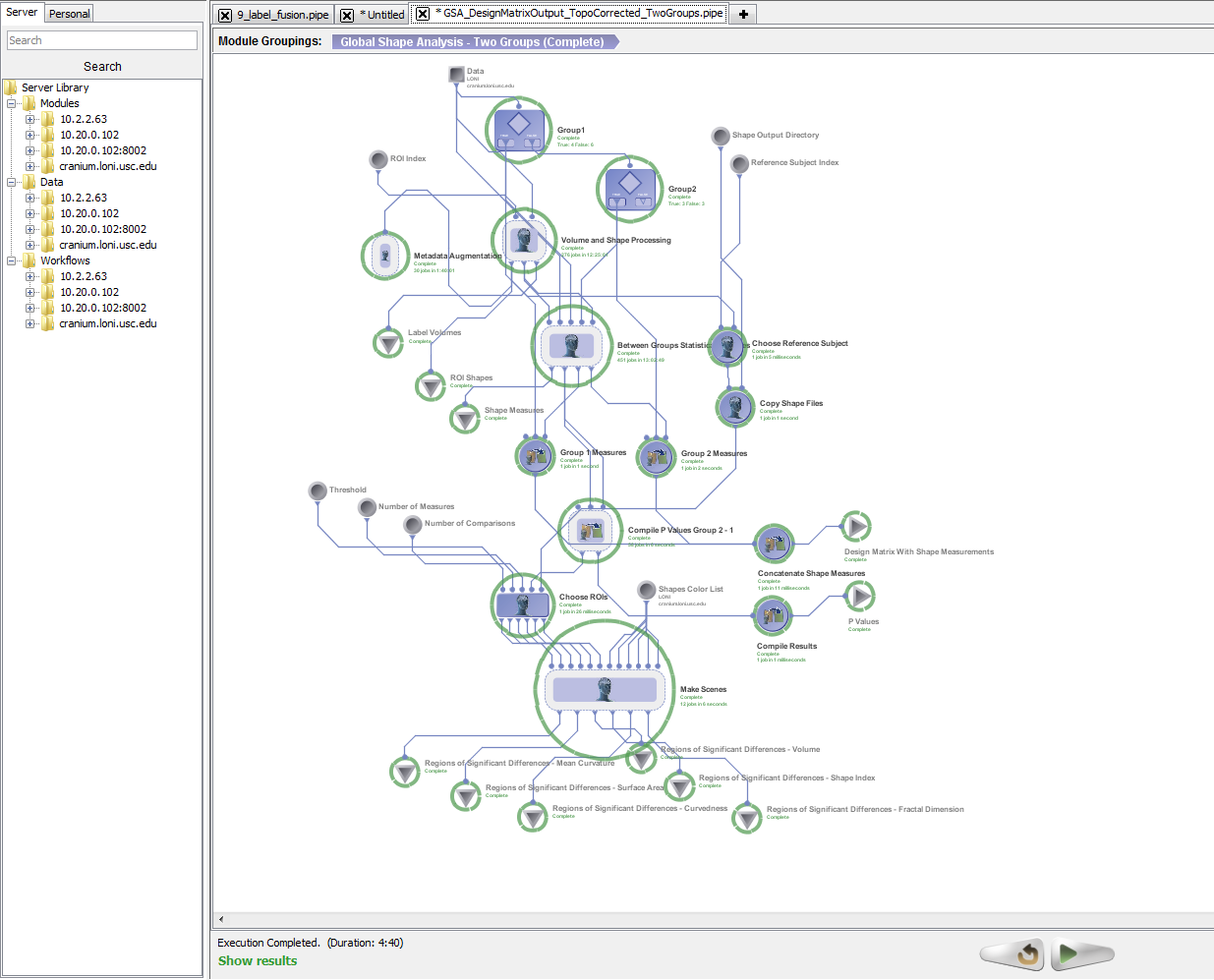
Task: Click the Show results link
Action: [x=258, y=961]
